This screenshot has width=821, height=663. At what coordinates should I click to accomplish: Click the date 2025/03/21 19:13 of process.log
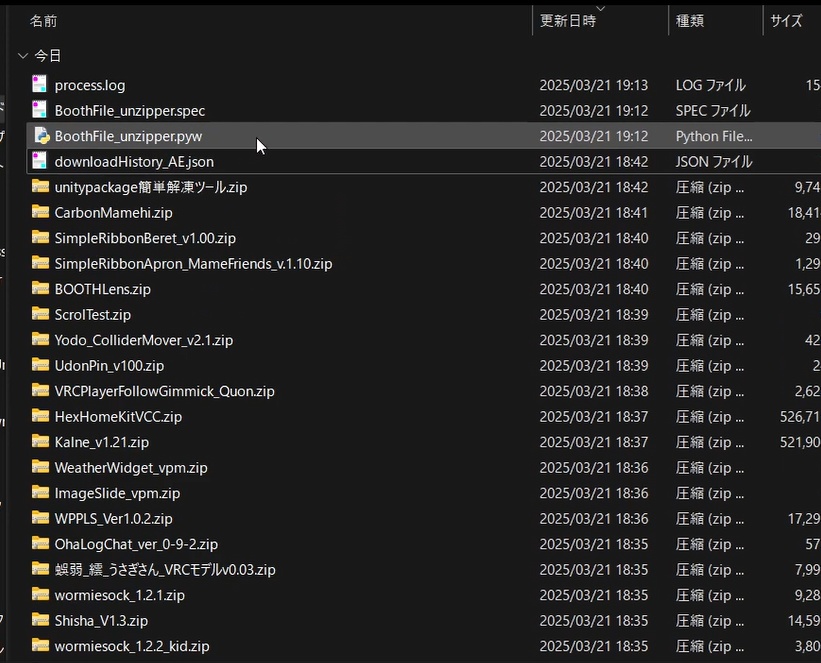[x=594, y=85]
